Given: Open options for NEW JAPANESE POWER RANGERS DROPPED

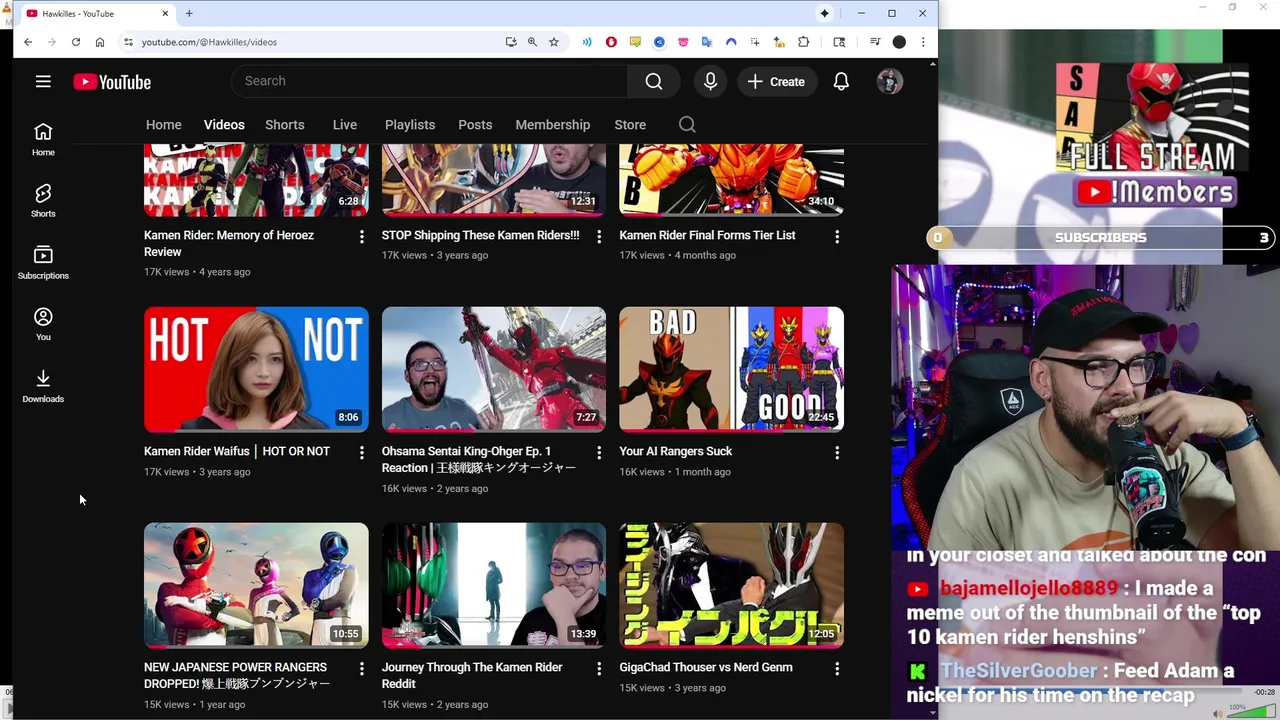Looking at the screenshot, I should [x=362, y=669].
